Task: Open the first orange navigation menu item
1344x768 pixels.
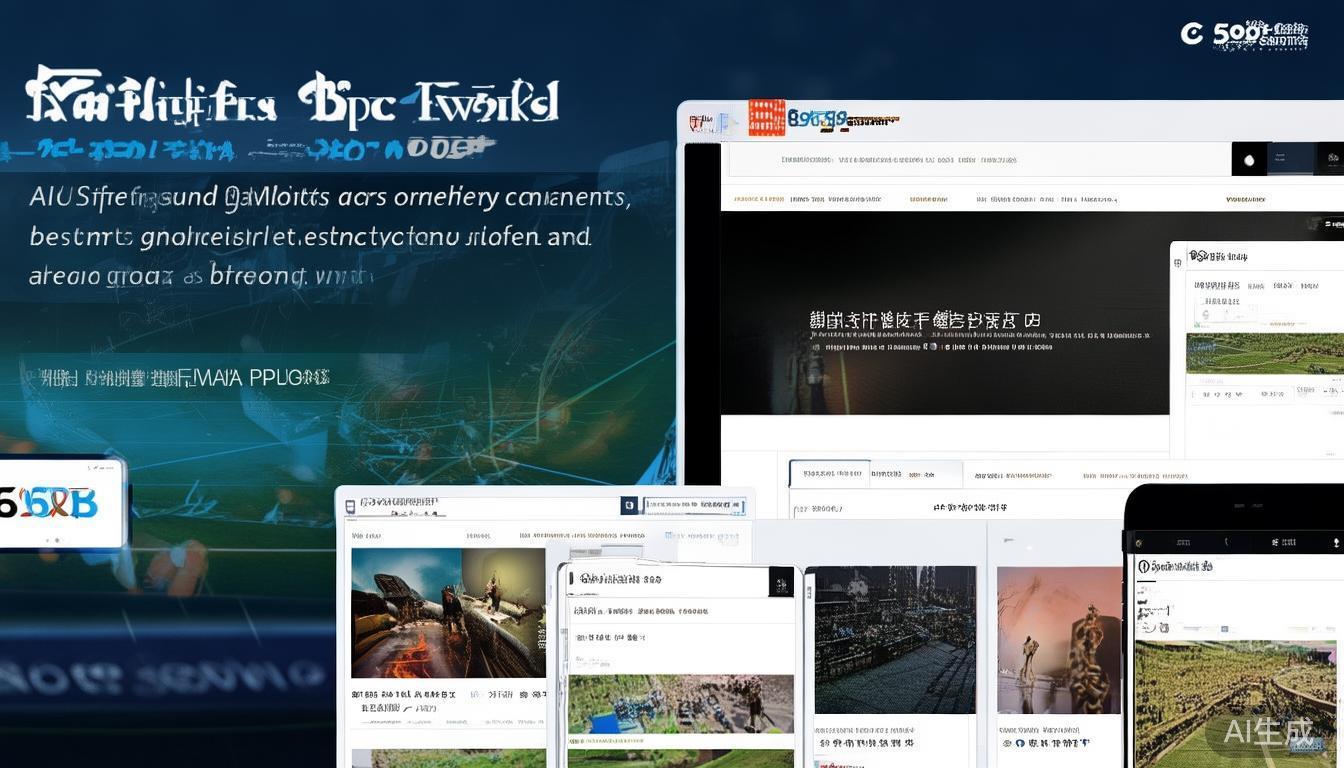Action: click(758, 199)
